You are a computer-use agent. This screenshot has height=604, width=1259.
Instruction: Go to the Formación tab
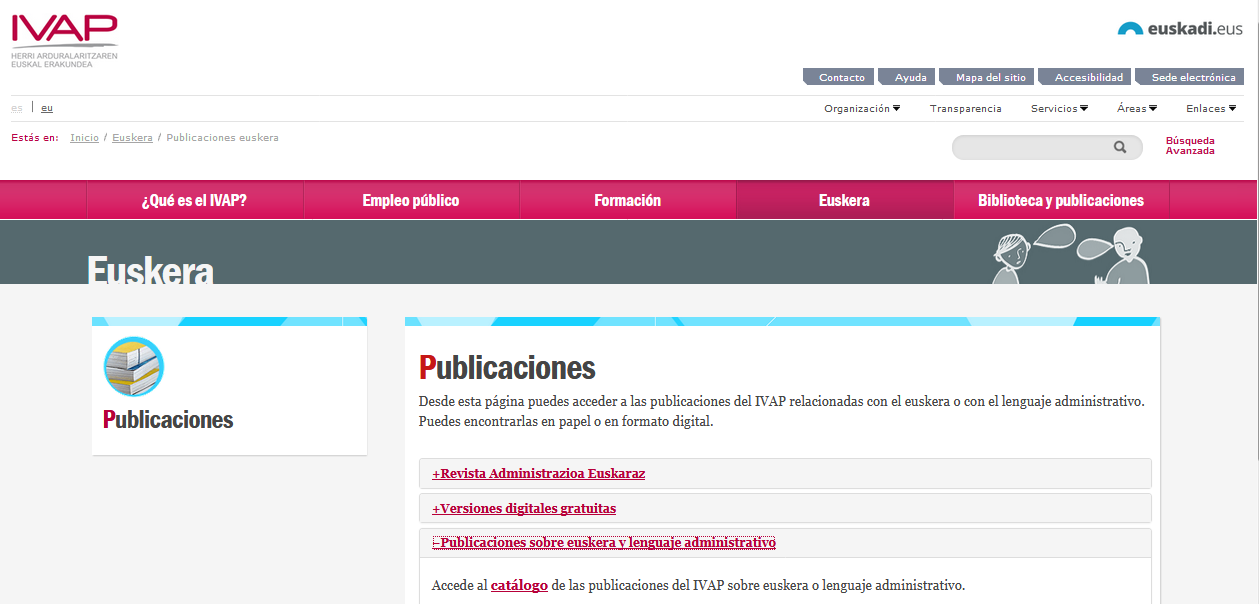627,201
